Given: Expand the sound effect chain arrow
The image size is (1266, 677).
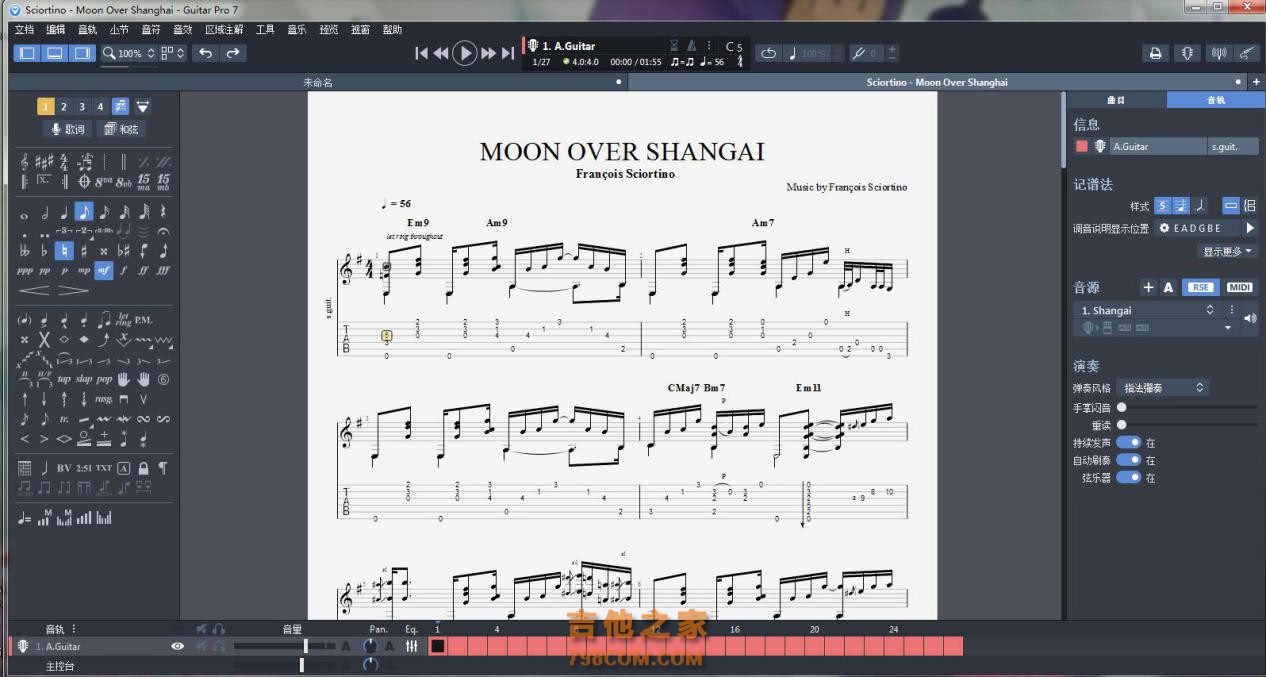Looking at the screenshot, I should tap(1229, 328).
